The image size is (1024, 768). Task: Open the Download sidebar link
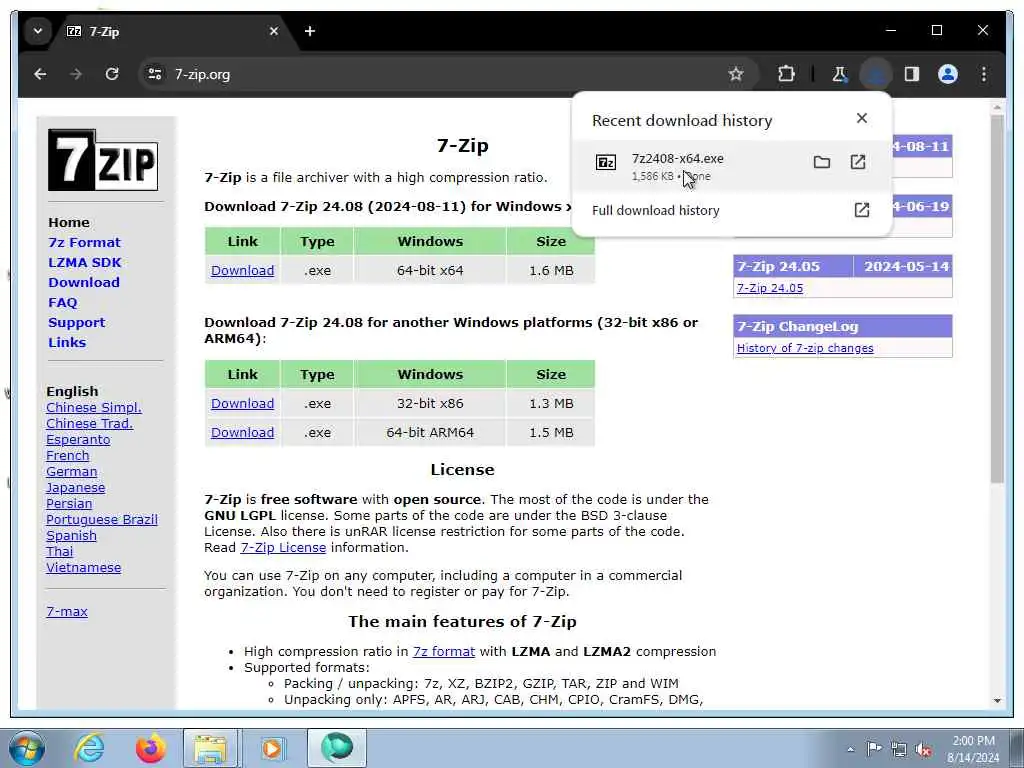(84, 283)
